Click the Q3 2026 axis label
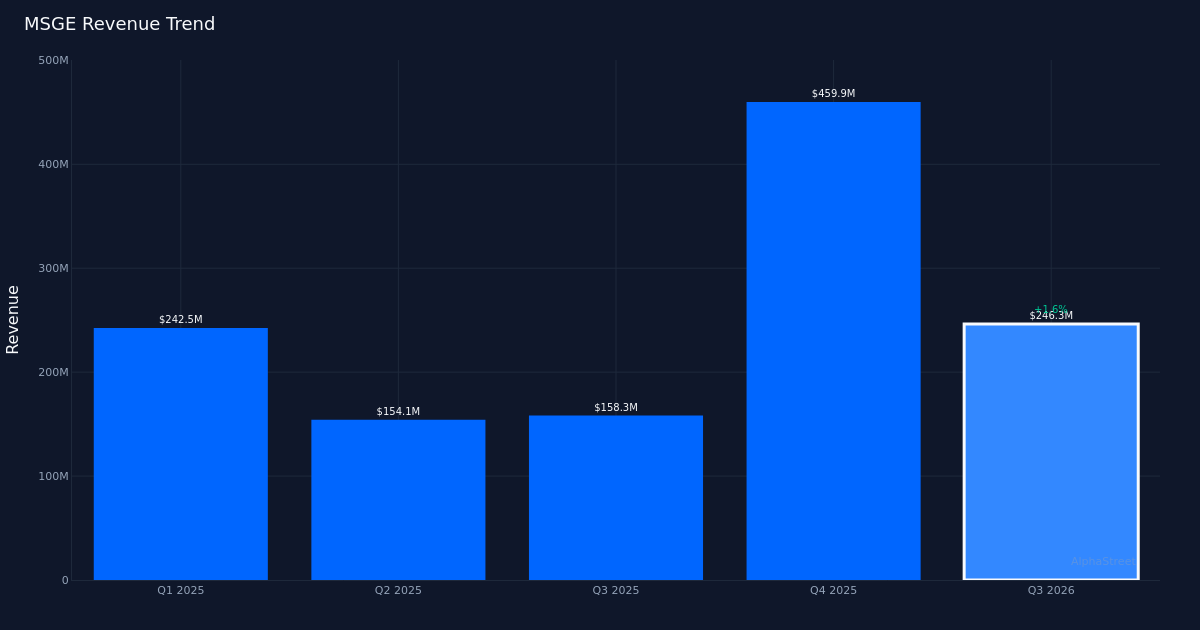This screenshot has width=1200, height=630. 1051,590
